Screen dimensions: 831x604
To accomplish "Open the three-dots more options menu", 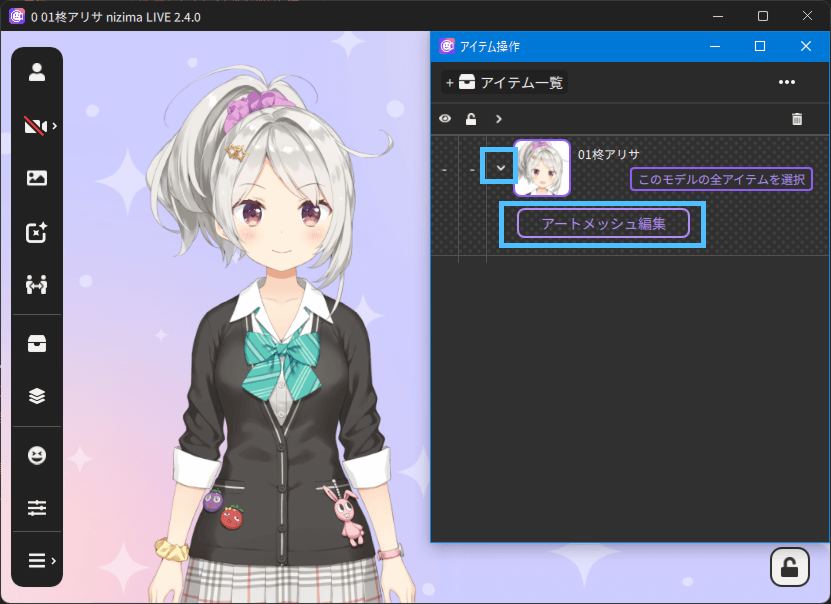I will [x=787, y=82].
